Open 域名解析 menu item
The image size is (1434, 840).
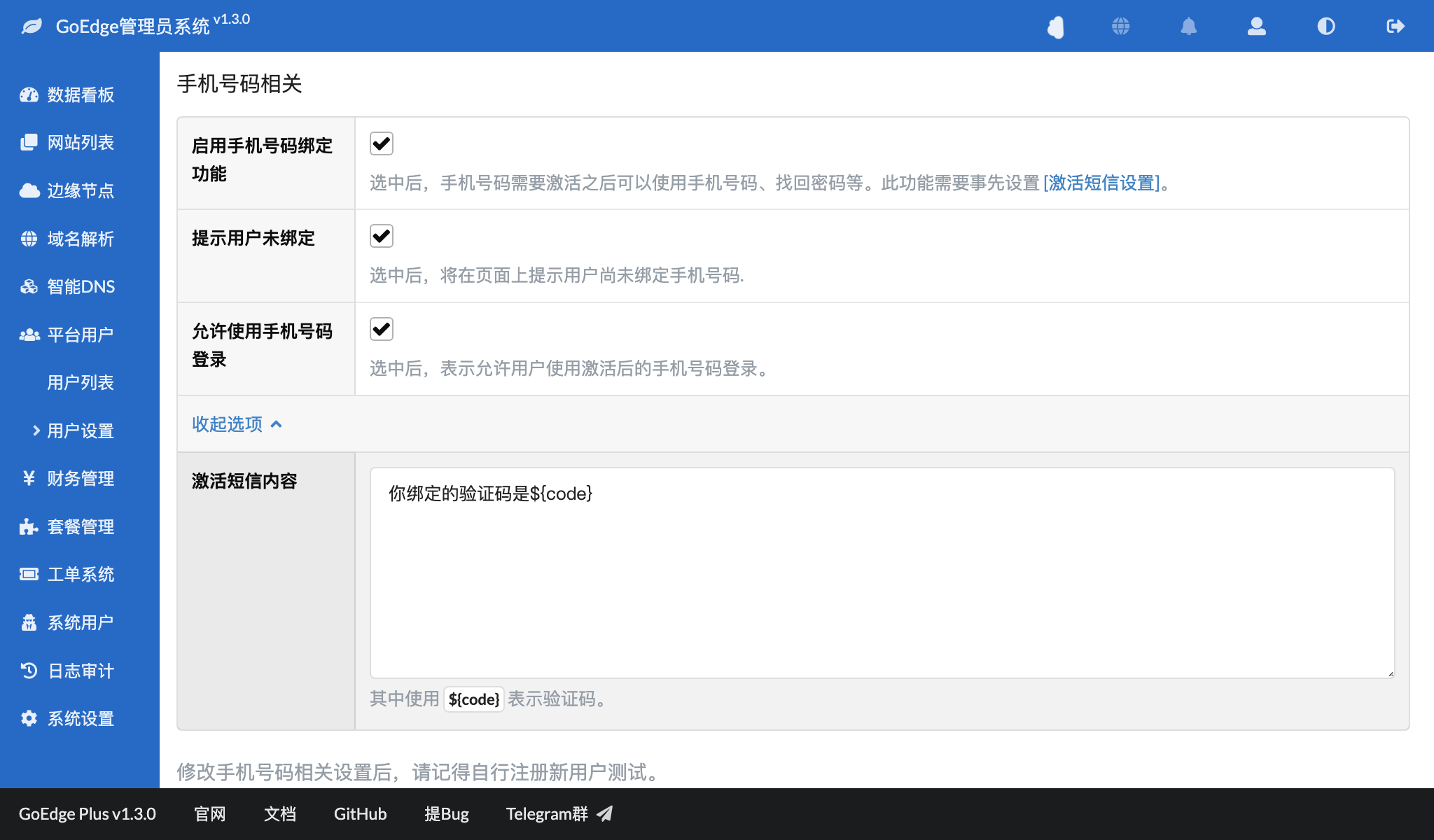pyautogui.click(x=80, y=239)
